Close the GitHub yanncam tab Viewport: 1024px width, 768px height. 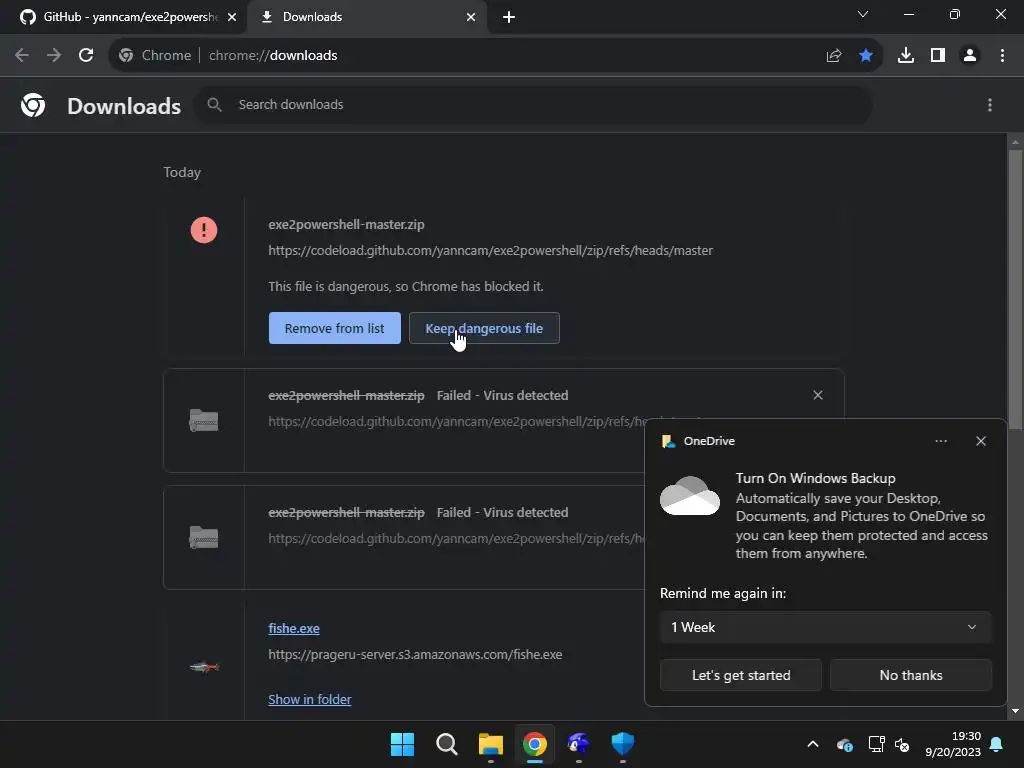[232, 17]
